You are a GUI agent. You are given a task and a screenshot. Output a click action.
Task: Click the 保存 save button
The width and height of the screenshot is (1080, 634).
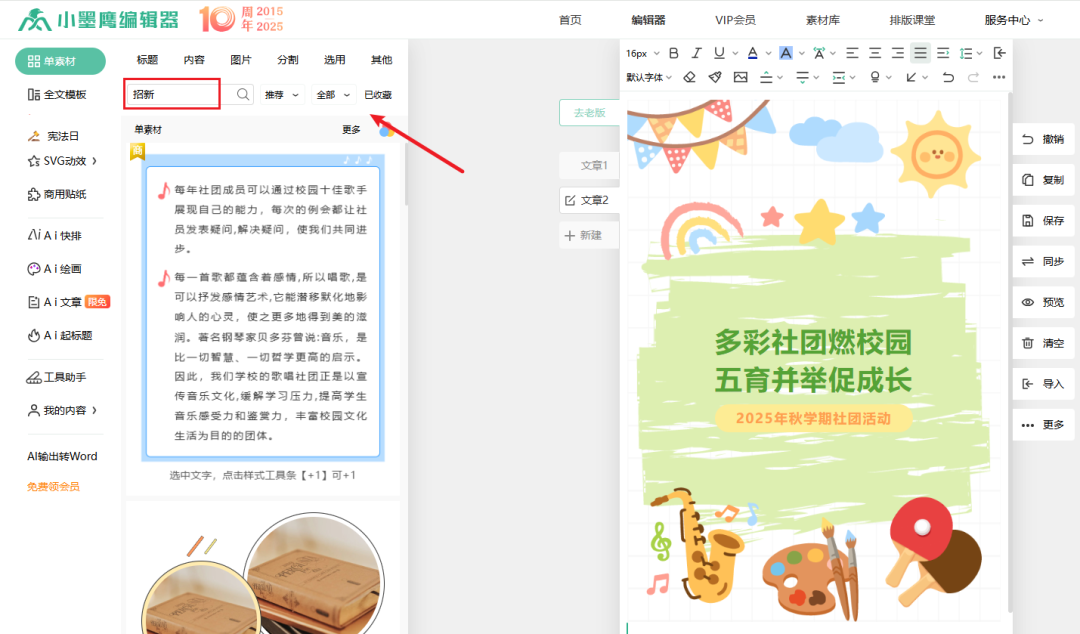1043,221
